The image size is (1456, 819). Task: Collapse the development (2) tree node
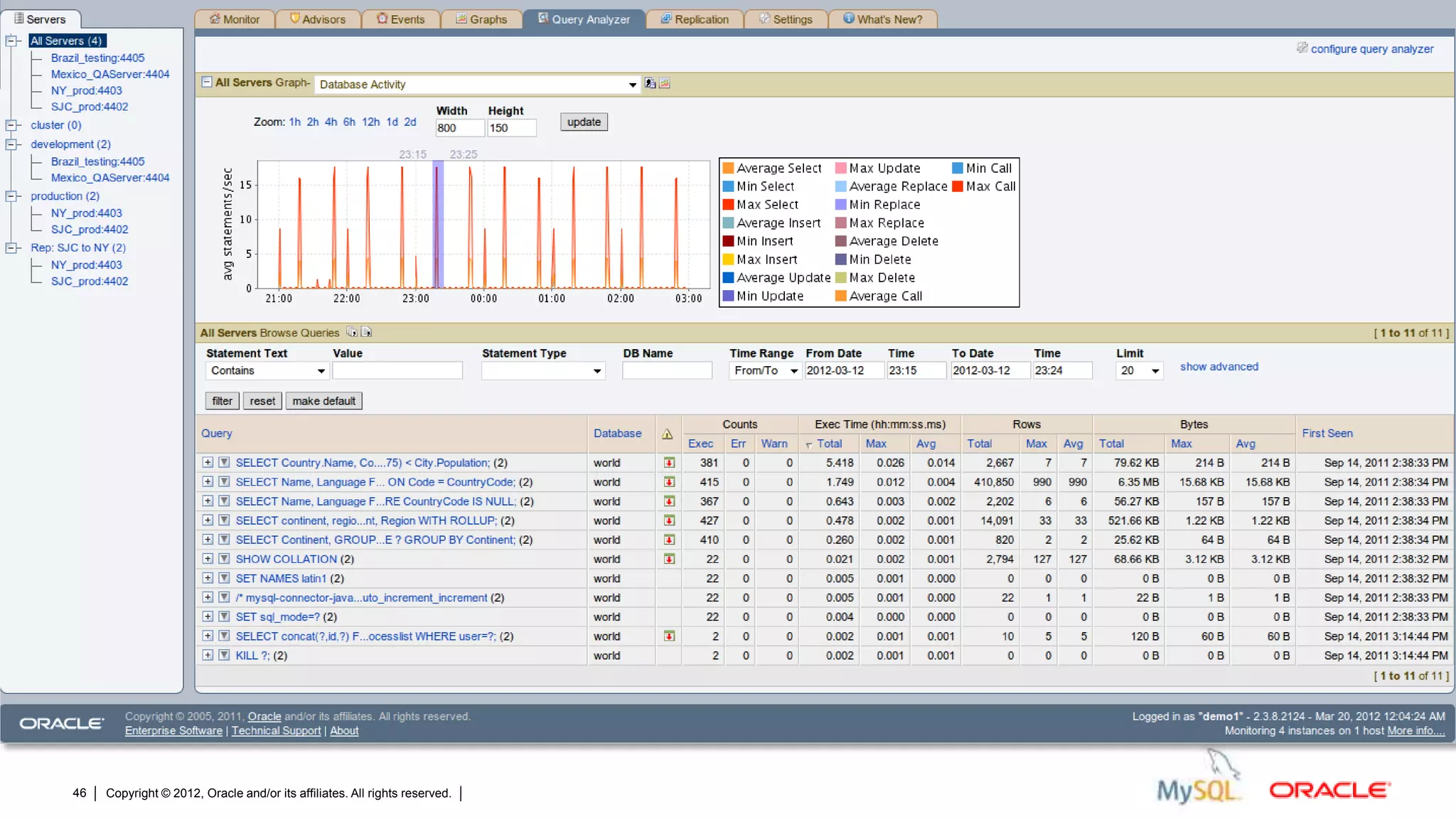tap(12, 144)
